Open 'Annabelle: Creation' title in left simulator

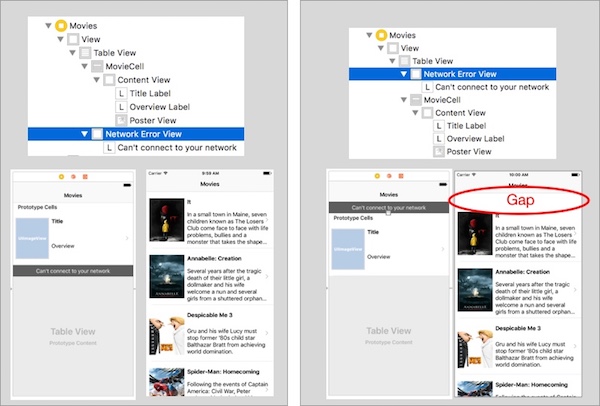pyautogui.click(x=214, y=258)
